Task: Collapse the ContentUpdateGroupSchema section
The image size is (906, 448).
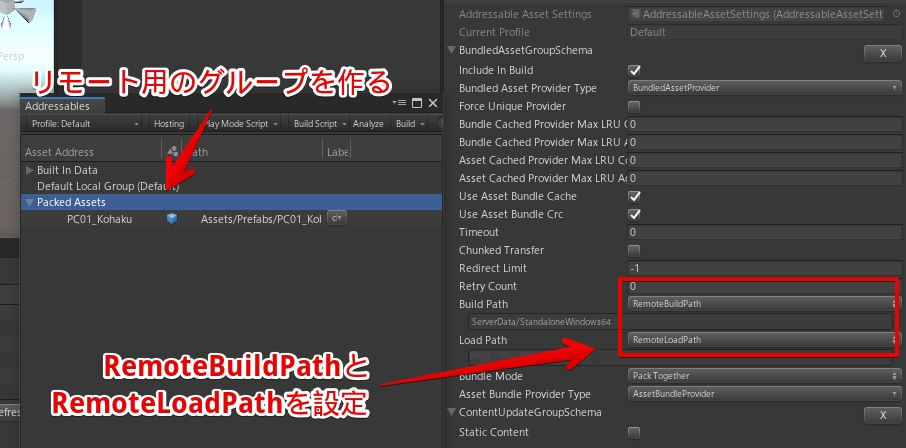Action: [451, 412]
